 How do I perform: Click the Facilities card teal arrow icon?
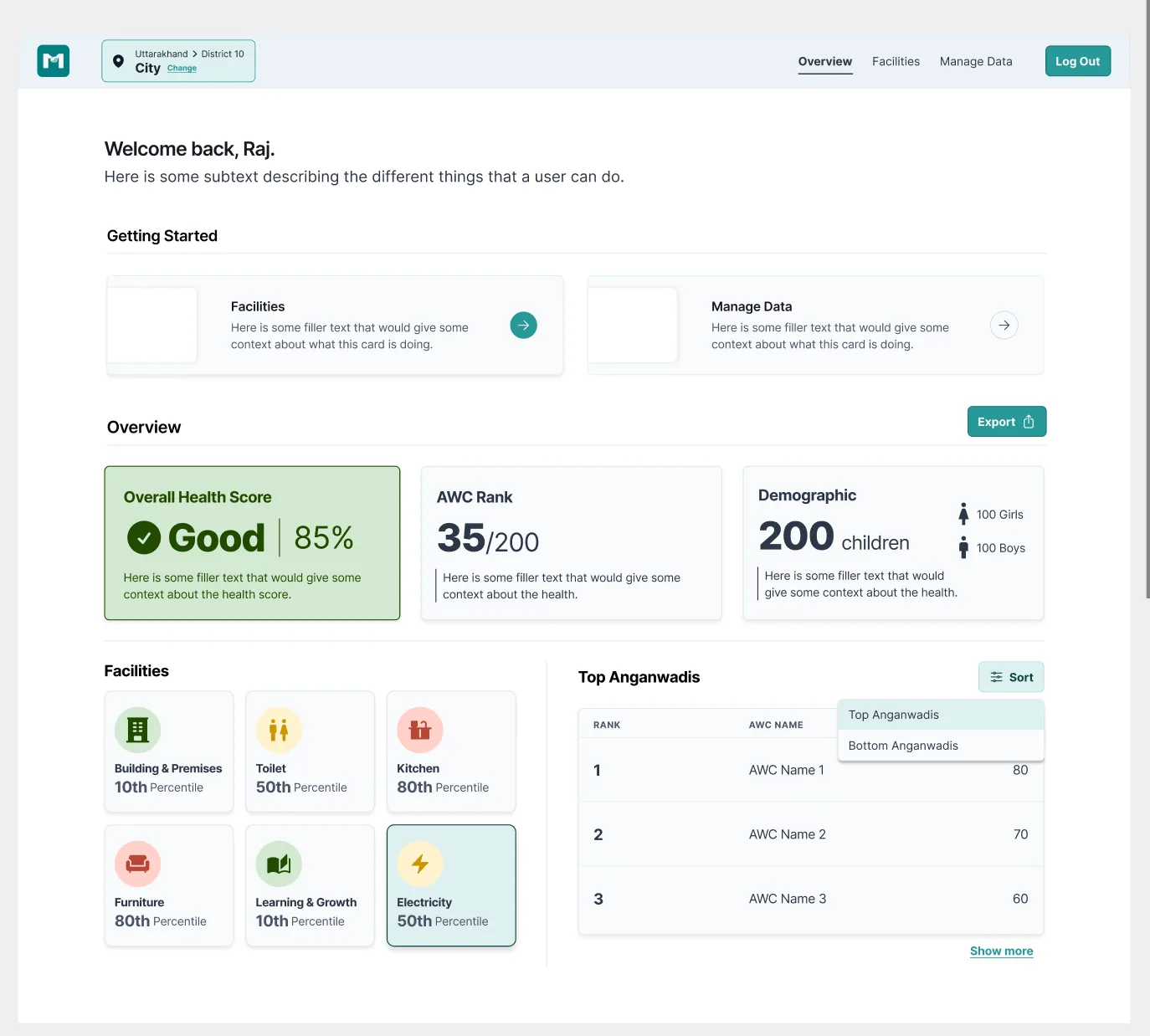[523, 325]
